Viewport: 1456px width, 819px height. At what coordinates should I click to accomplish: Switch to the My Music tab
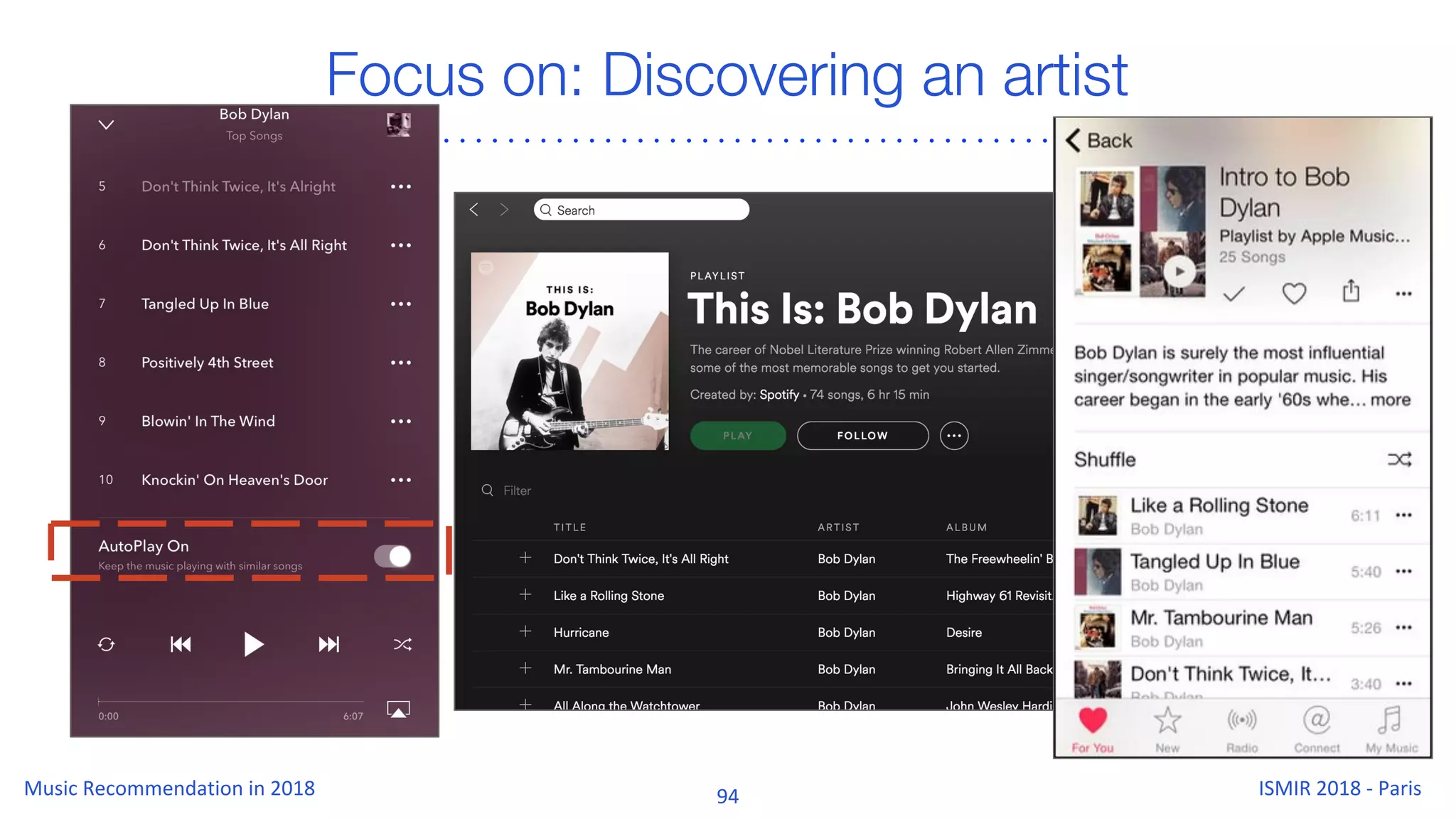(1391, 729)
